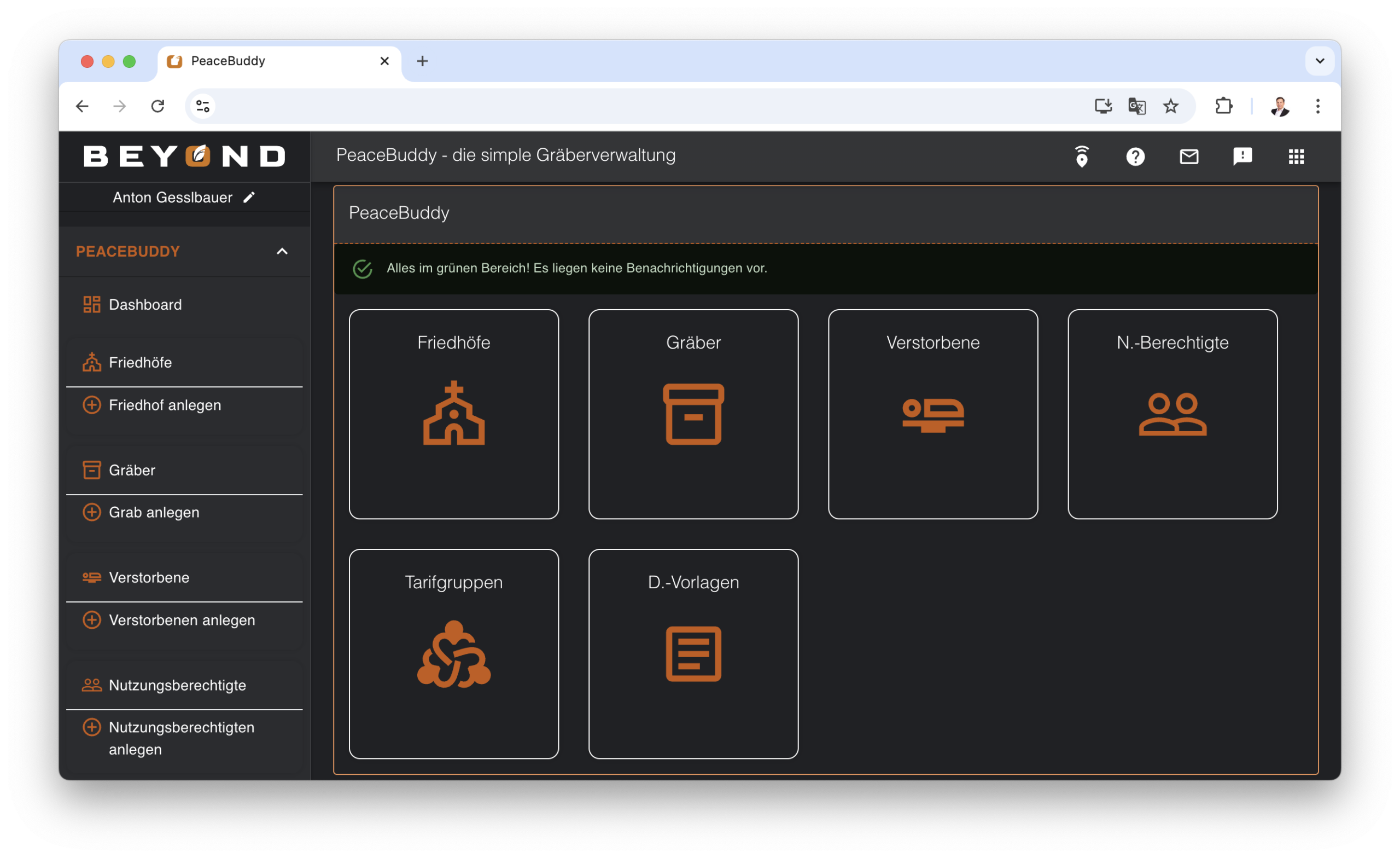Click Grab anlegen in sidebar
This screenshot has width=1400, height=858.
[x=154, y=512]
